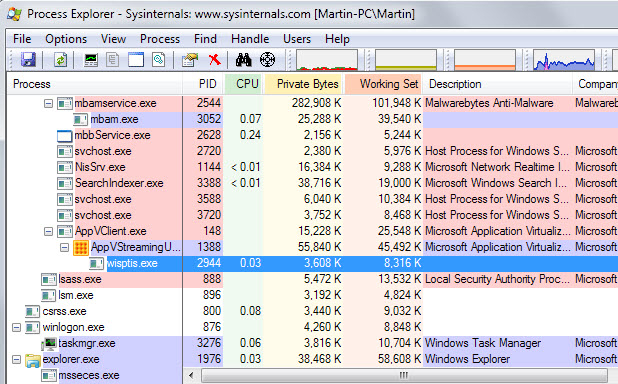The image size is (618, 384).
Task: Click the taskmgr.exe monitor icon
Action: click(50, 343)
